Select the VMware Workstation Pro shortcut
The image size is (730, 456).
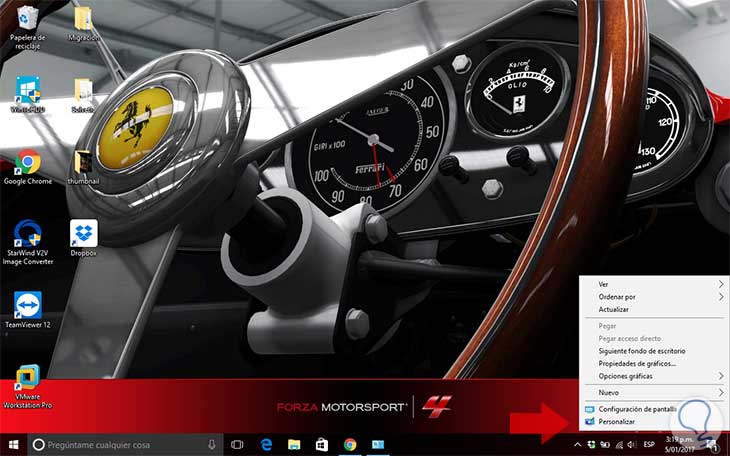(27, 387)
